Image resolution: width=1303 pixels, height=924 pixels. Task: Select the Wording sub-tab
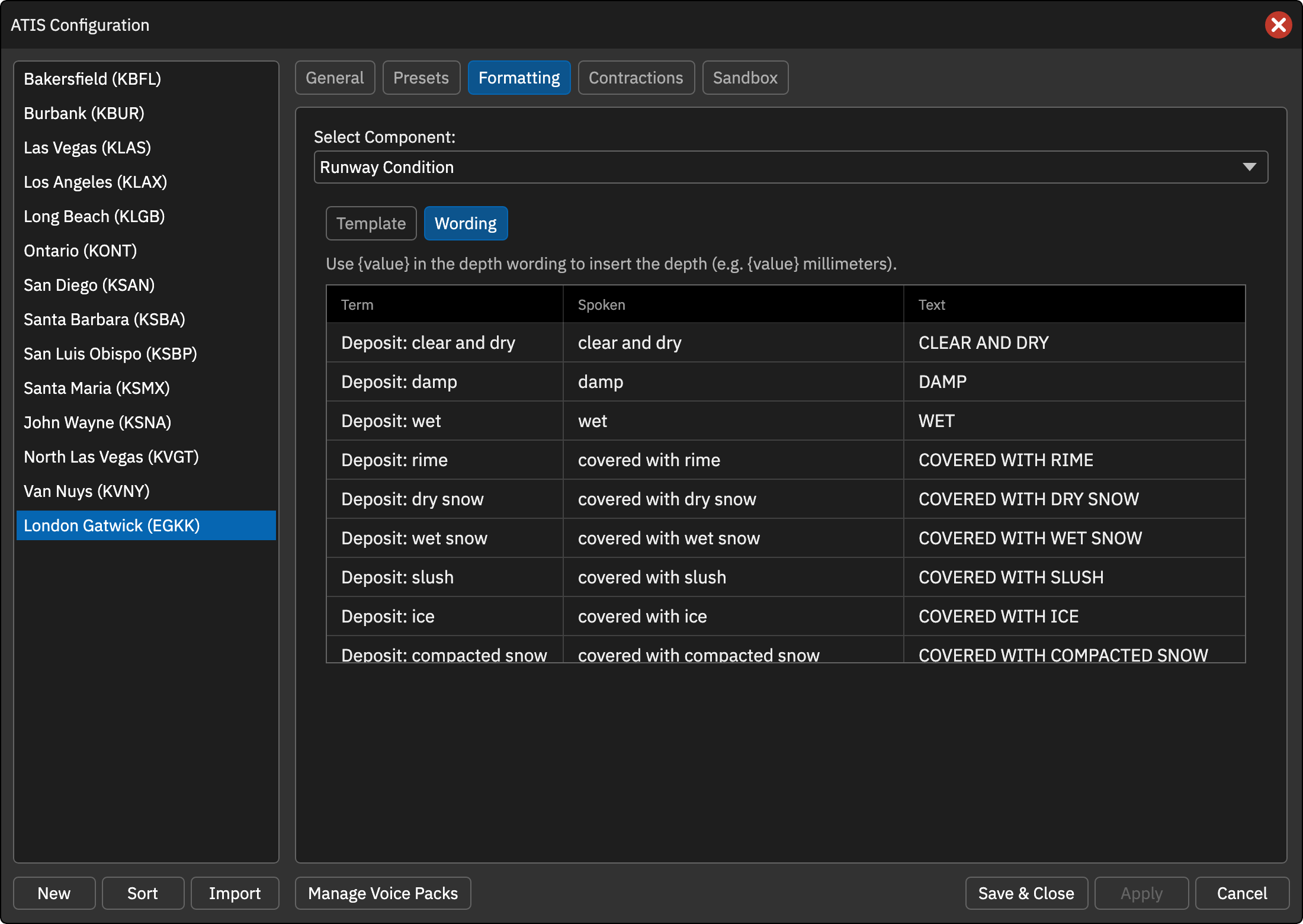click(x=466, y=223)
